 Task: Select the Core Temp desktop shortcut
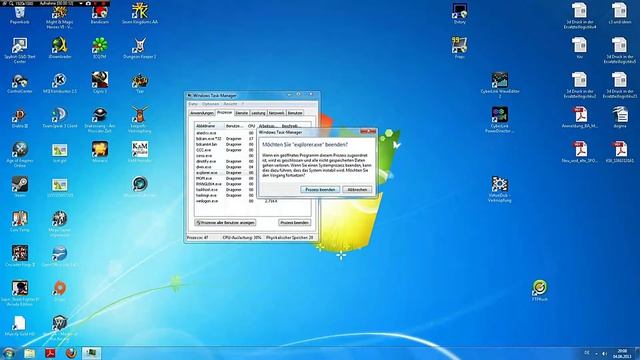20,222
